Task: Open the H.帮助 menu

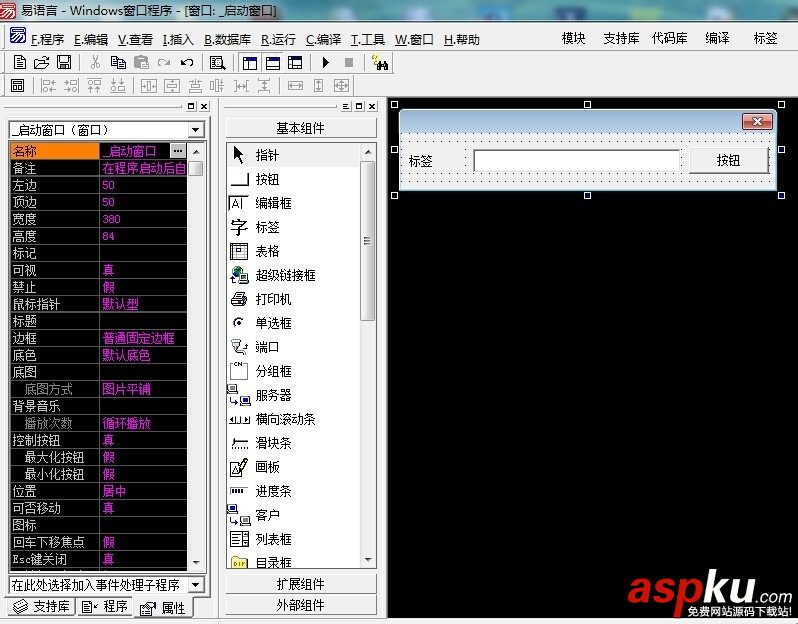Action: (x=462, y=40)
